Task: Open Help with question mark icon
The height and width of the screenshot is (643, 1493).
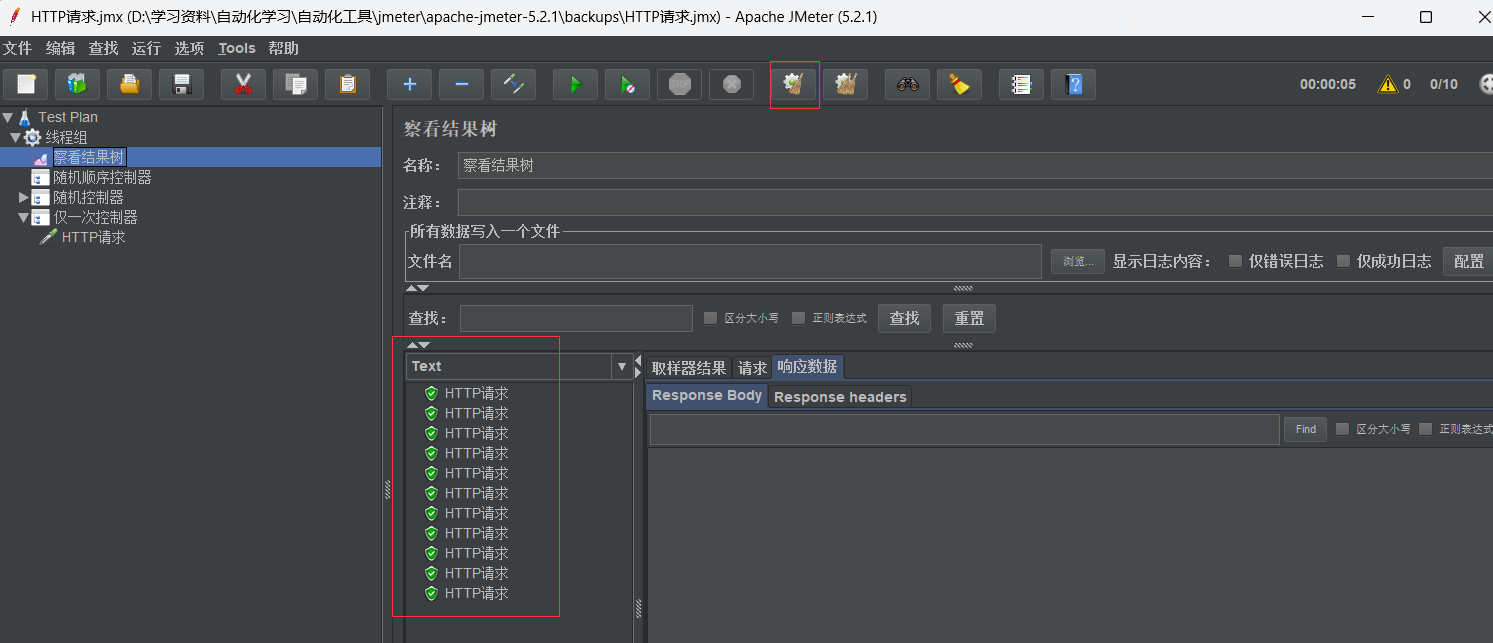Action: (1073, 84)
